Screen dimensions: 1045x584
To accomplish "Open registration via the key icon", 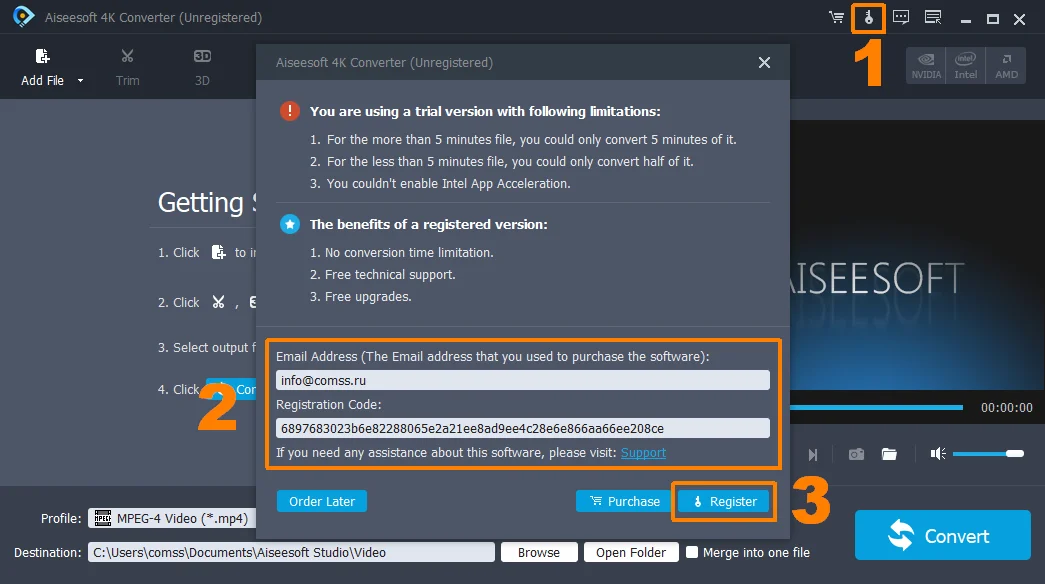I will point(868,18).
